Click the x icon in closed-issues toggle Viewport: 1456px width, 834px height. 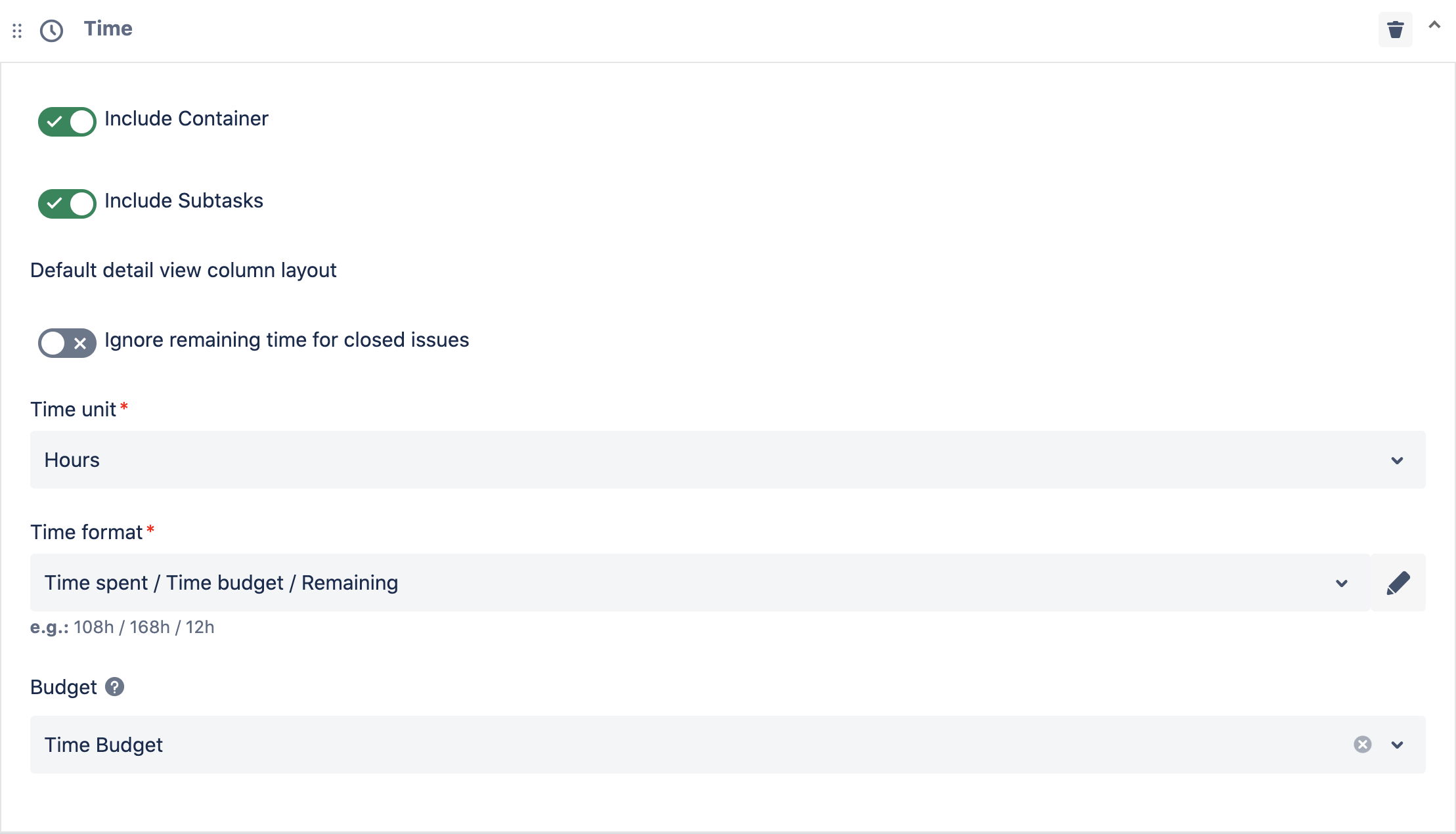[80, 343]
